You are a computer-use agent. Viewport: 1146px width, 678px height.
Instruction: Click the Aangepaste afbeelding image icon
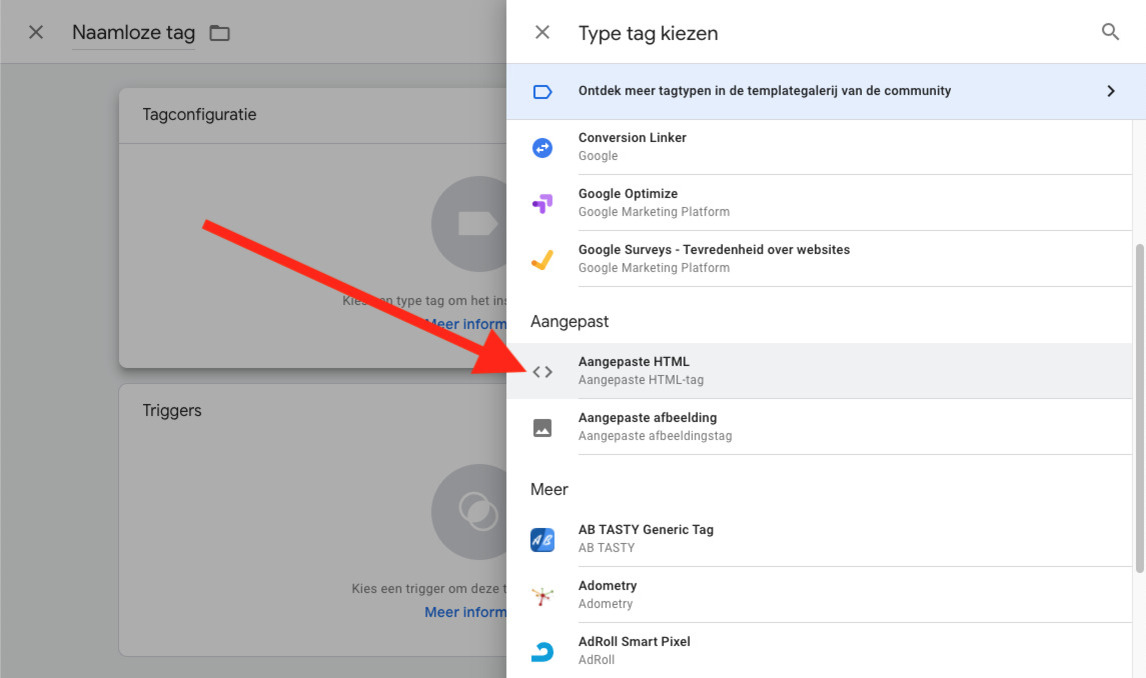542,427
